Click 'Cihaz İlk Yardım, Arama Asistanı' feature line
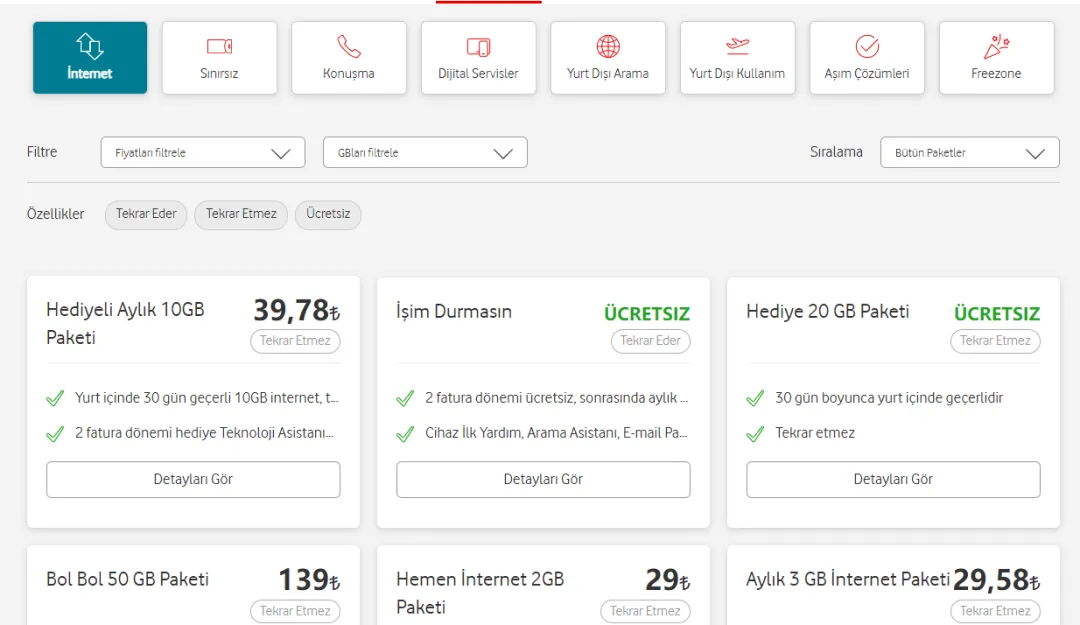The image size is (1080, 625). pyautogui.click(x=557, y=433)
